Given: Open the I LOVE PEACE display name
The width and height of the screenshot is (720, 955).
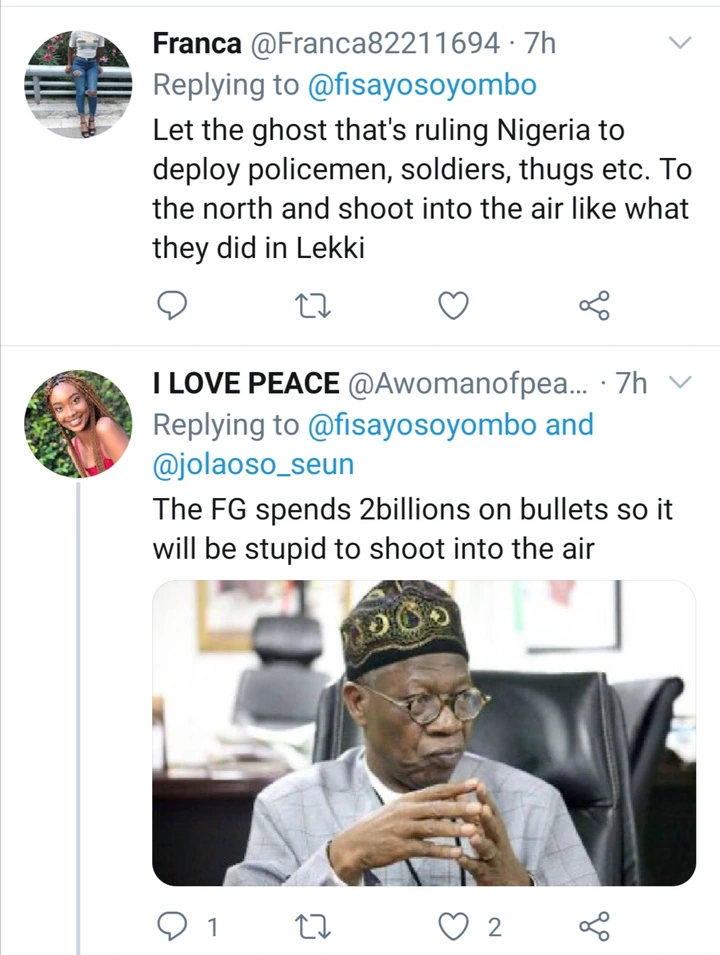Looking at the screenshot, I should tap(244, 383).
